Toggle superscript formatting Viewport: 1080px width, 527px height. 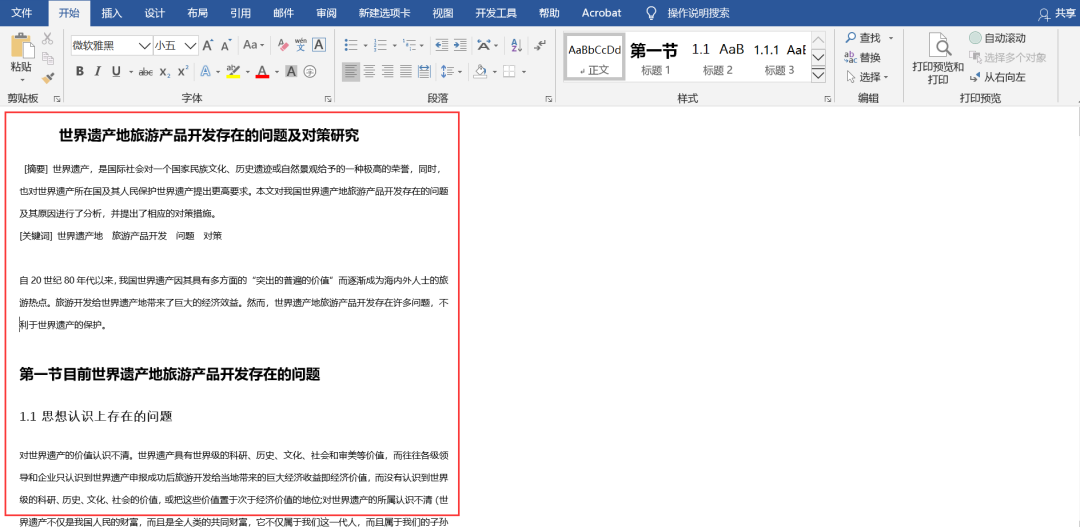tap(183, 71)
